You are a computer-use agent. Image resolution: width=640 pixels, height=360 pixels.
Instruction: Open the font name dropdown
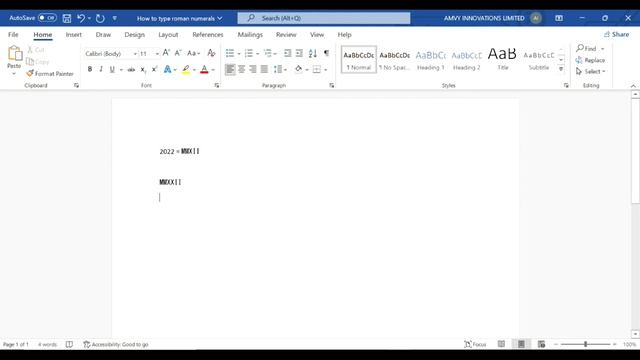tap(135, 54)
